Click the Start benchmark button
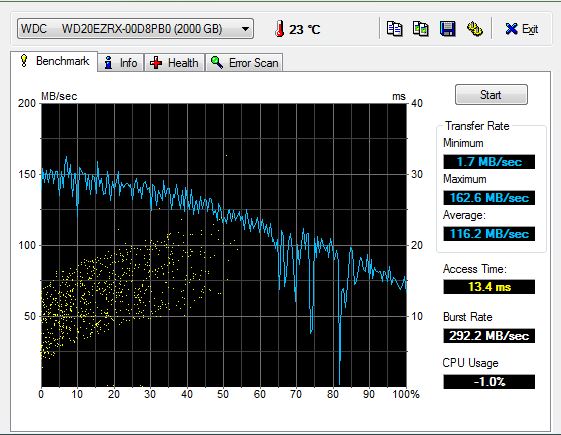Image resolution: width=561 pixels, height=435 pixels. pos(491,95)
